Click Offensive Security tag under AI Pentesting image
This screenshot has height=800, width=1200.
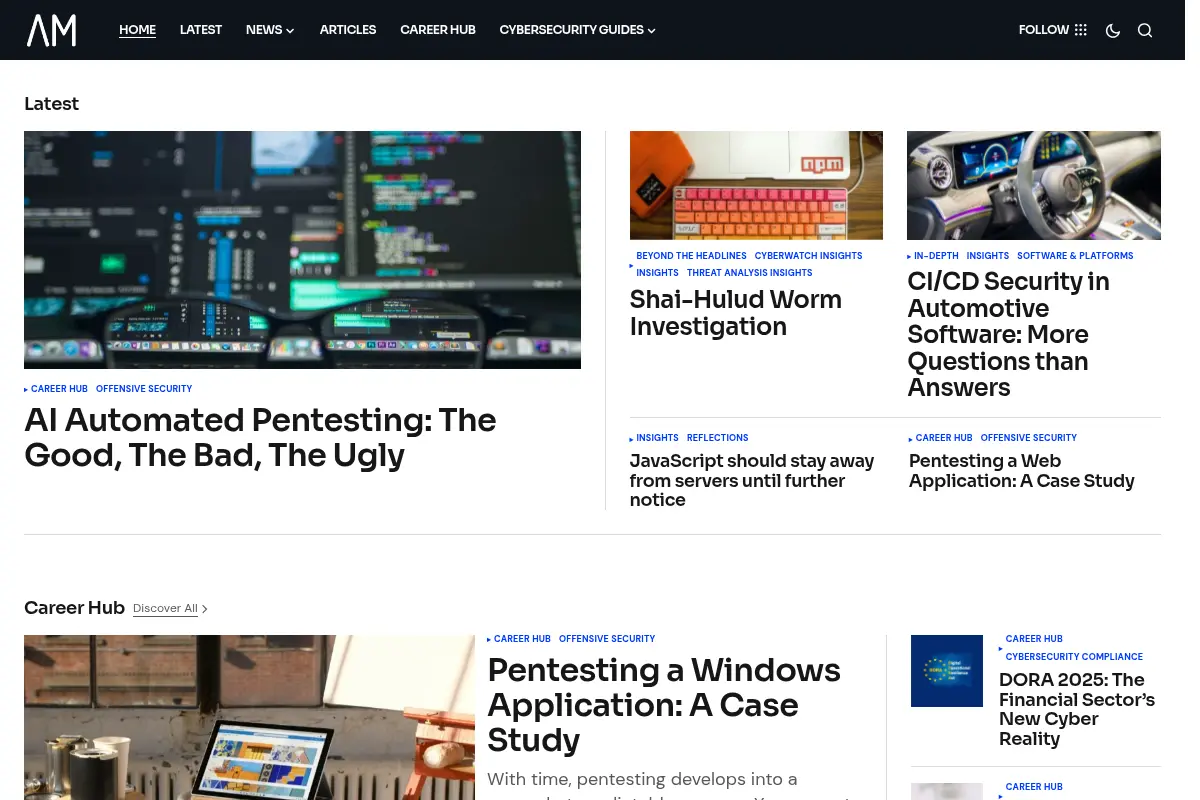click(144, 389)
